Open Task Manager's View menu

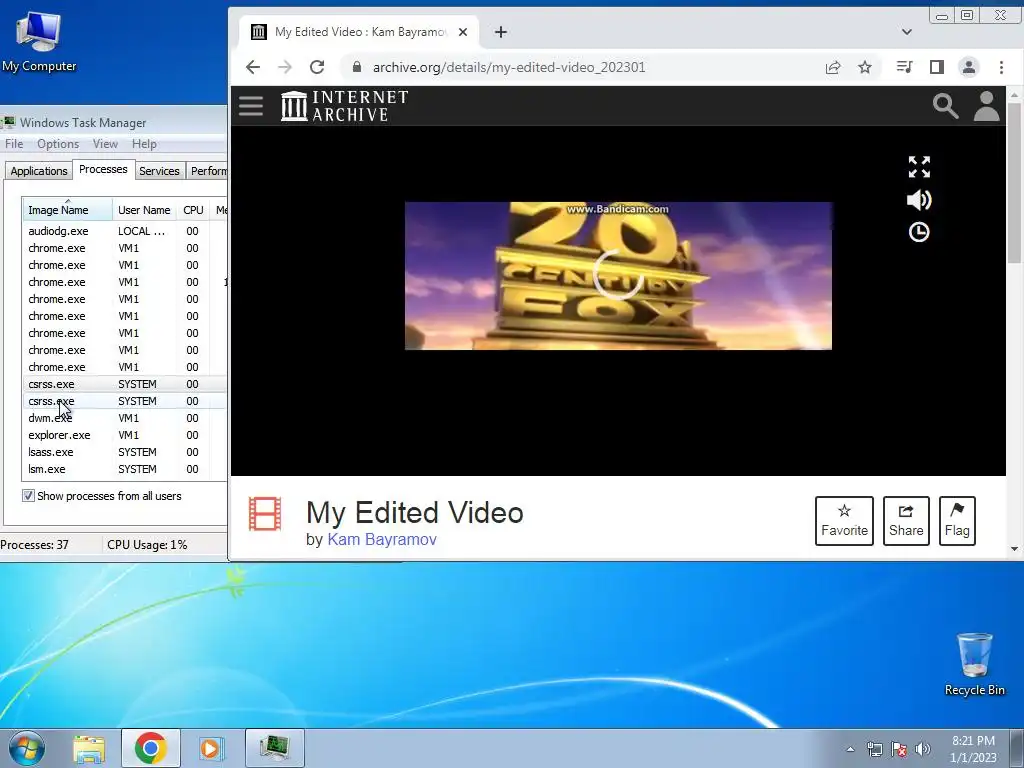pyautogui.click(x=105, y=144)
